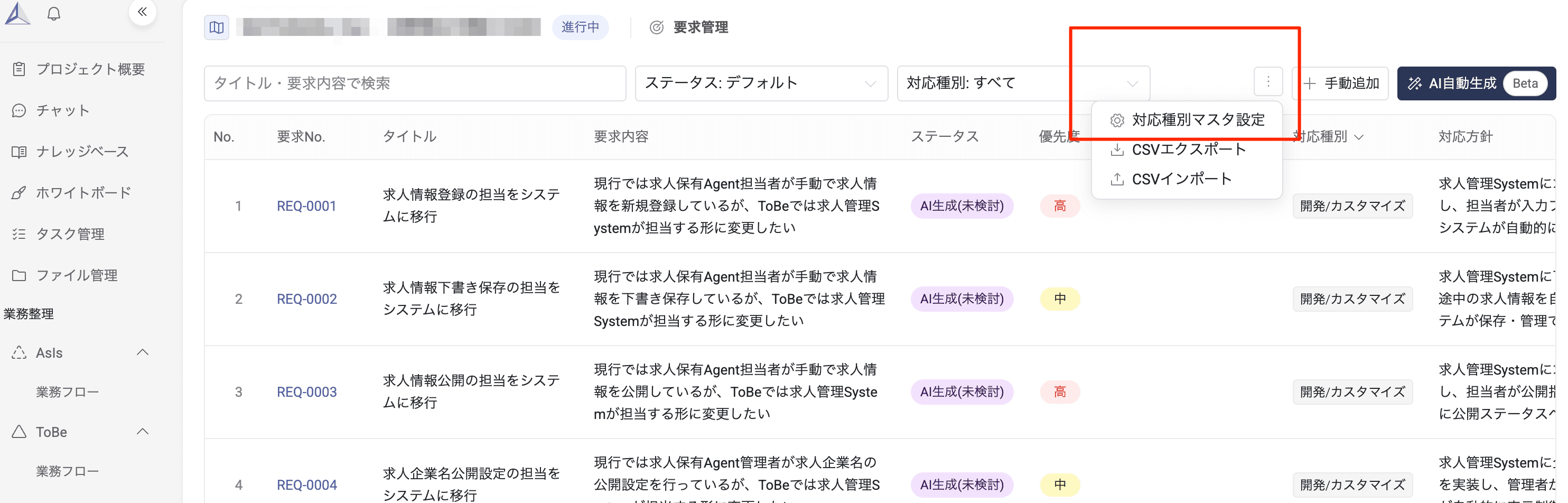Open the REQ-0003 link
The image size is (1568, 503).
[306, 392]
